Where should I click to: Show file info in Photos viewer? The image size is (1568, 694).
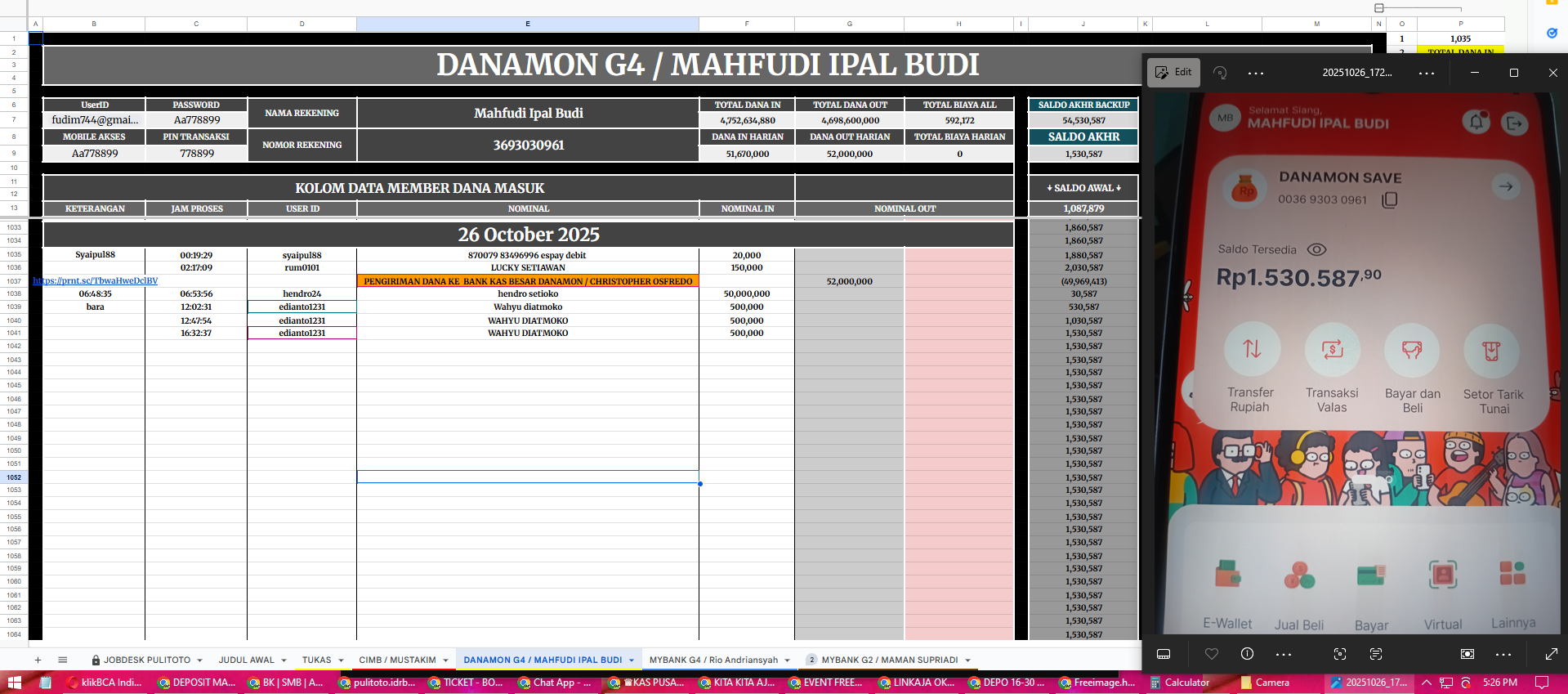[1247, 654]
